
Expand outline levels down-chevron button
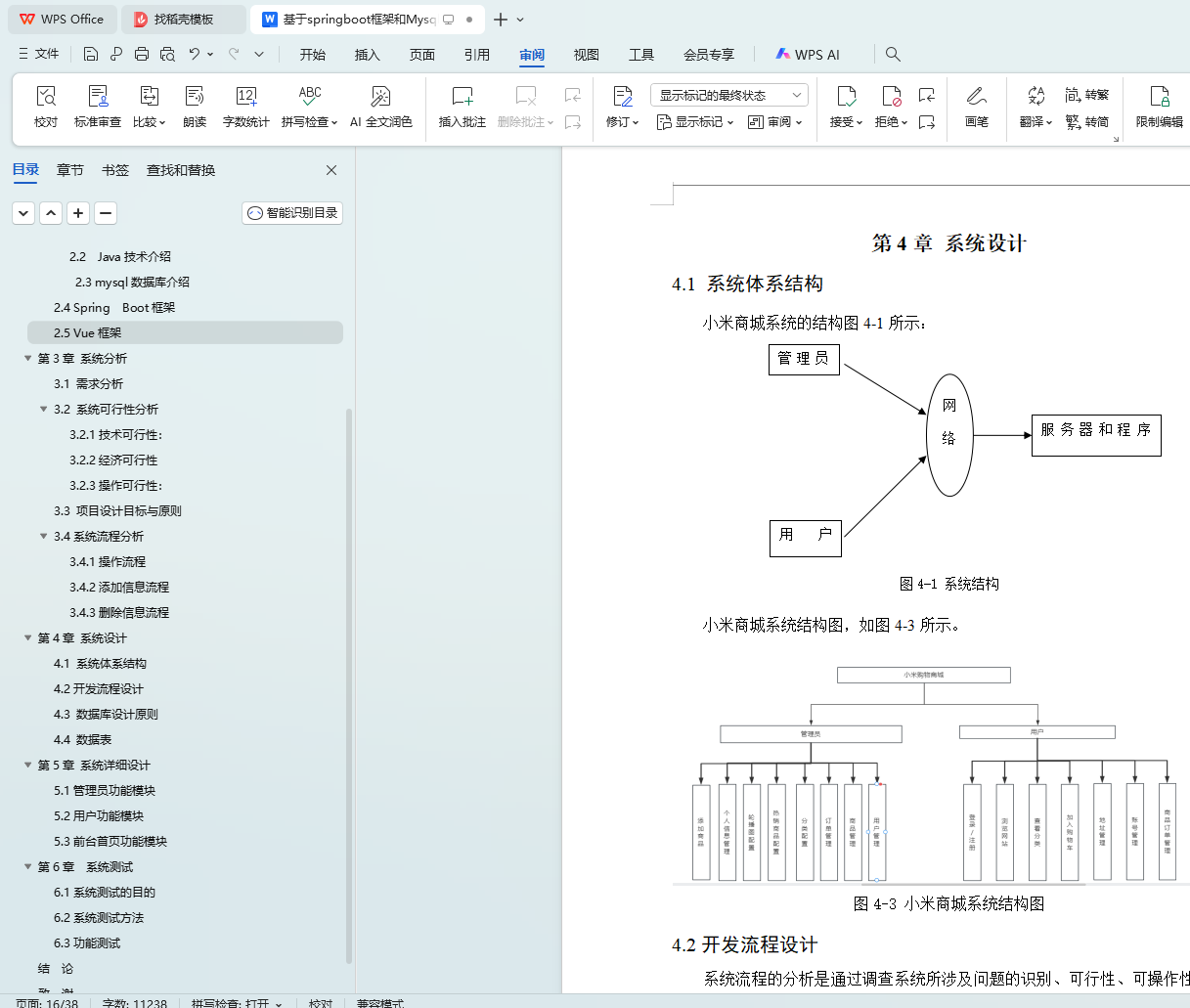23,213
